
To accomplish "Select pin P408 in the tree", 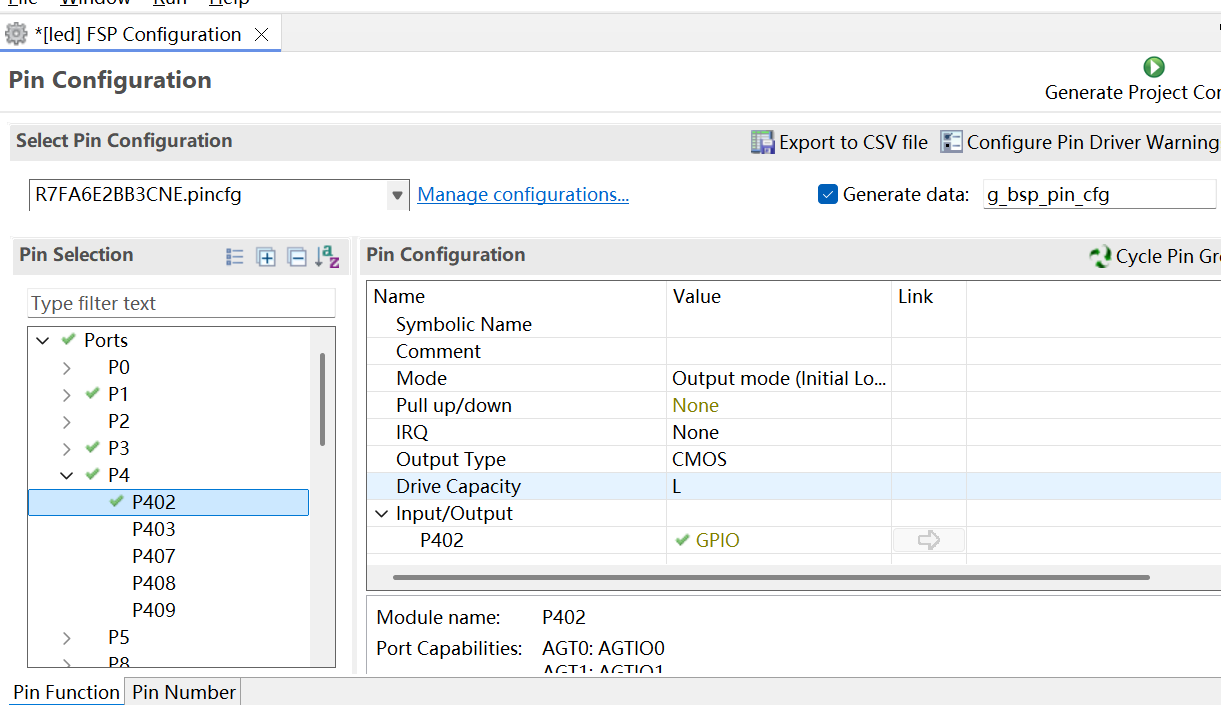I will point(153,583).
